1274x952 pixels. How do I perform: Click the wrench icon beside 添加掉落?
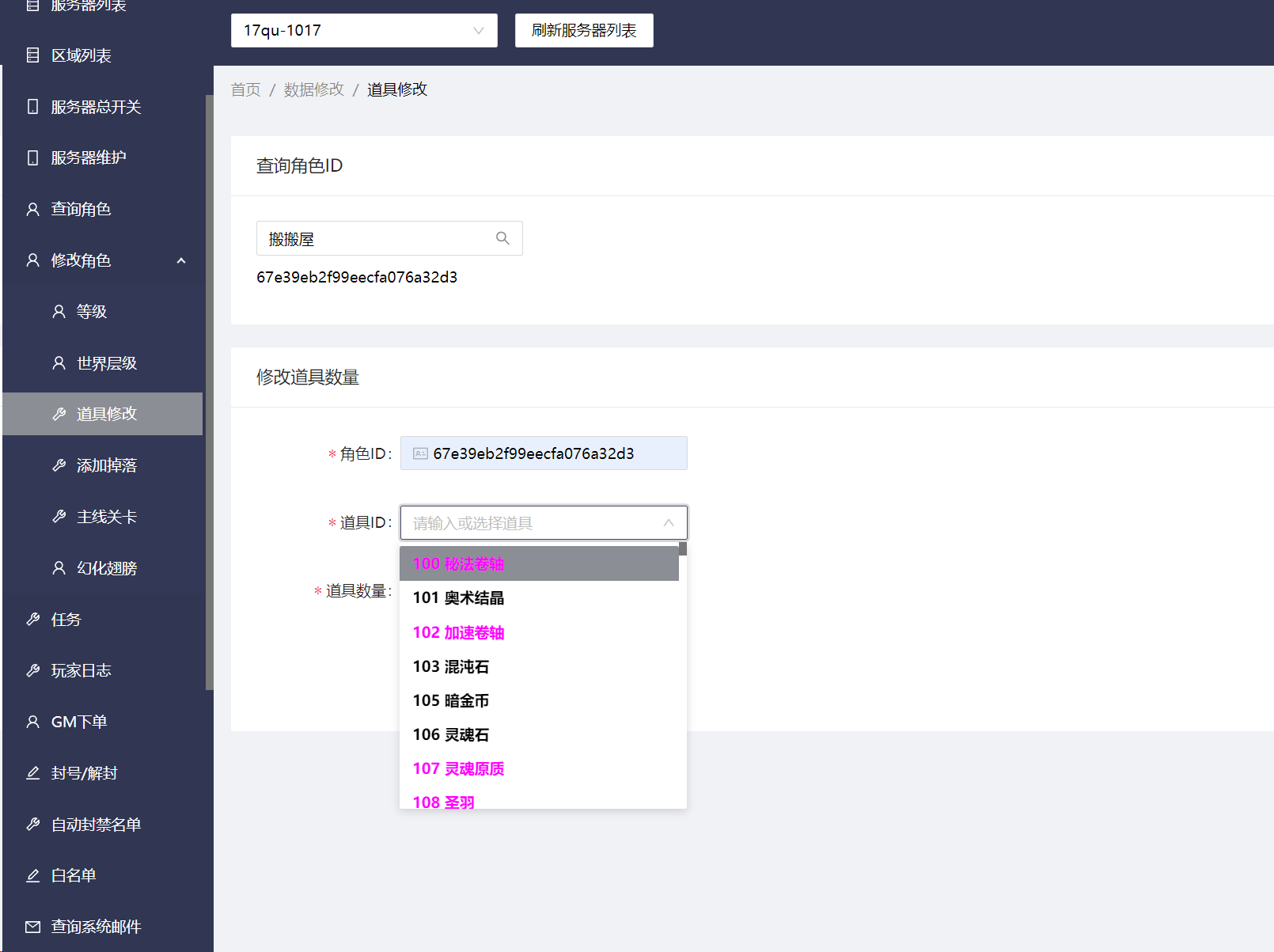pyautogui.click(x=59, y=465)
